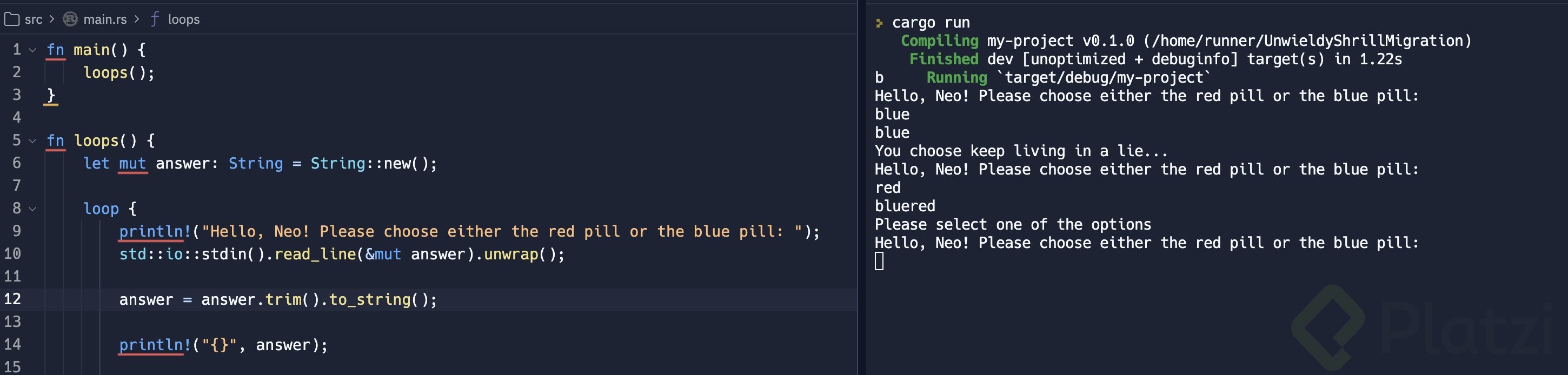This screenshot has width=1568, height=375.
Task: Click the terminal cursor input box
Action: pyautogui.click(x=879, y=262)
